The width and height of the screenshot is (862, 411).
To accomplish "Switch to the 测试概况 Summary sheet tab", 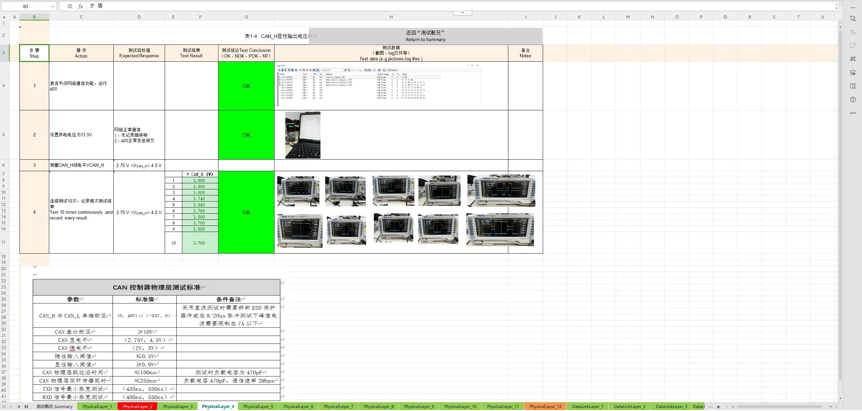I will pyautogui.click(x=54, y=407).
